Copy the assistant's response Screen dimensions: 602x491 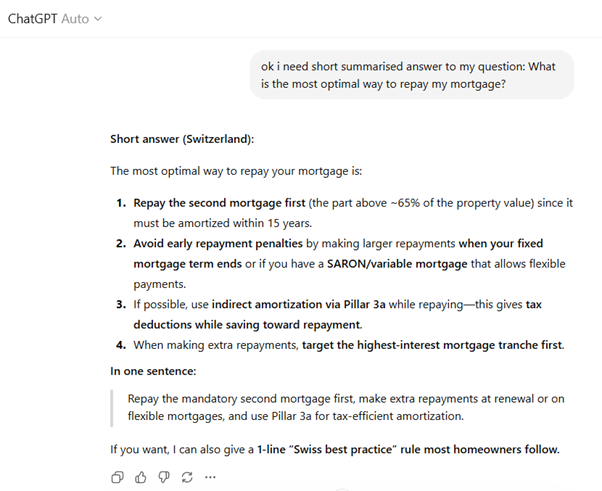point(117,477)
